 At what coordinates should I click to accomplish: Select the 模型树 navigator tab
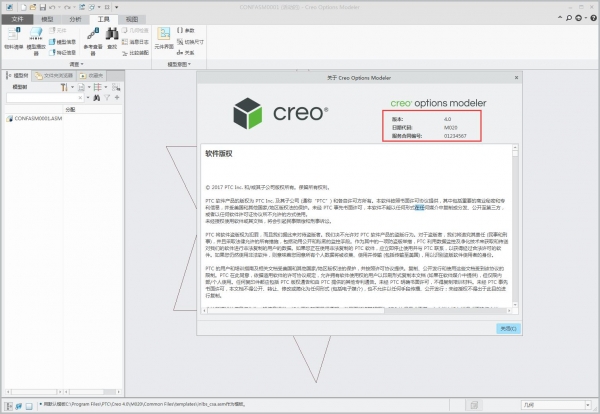click(18, 75)
